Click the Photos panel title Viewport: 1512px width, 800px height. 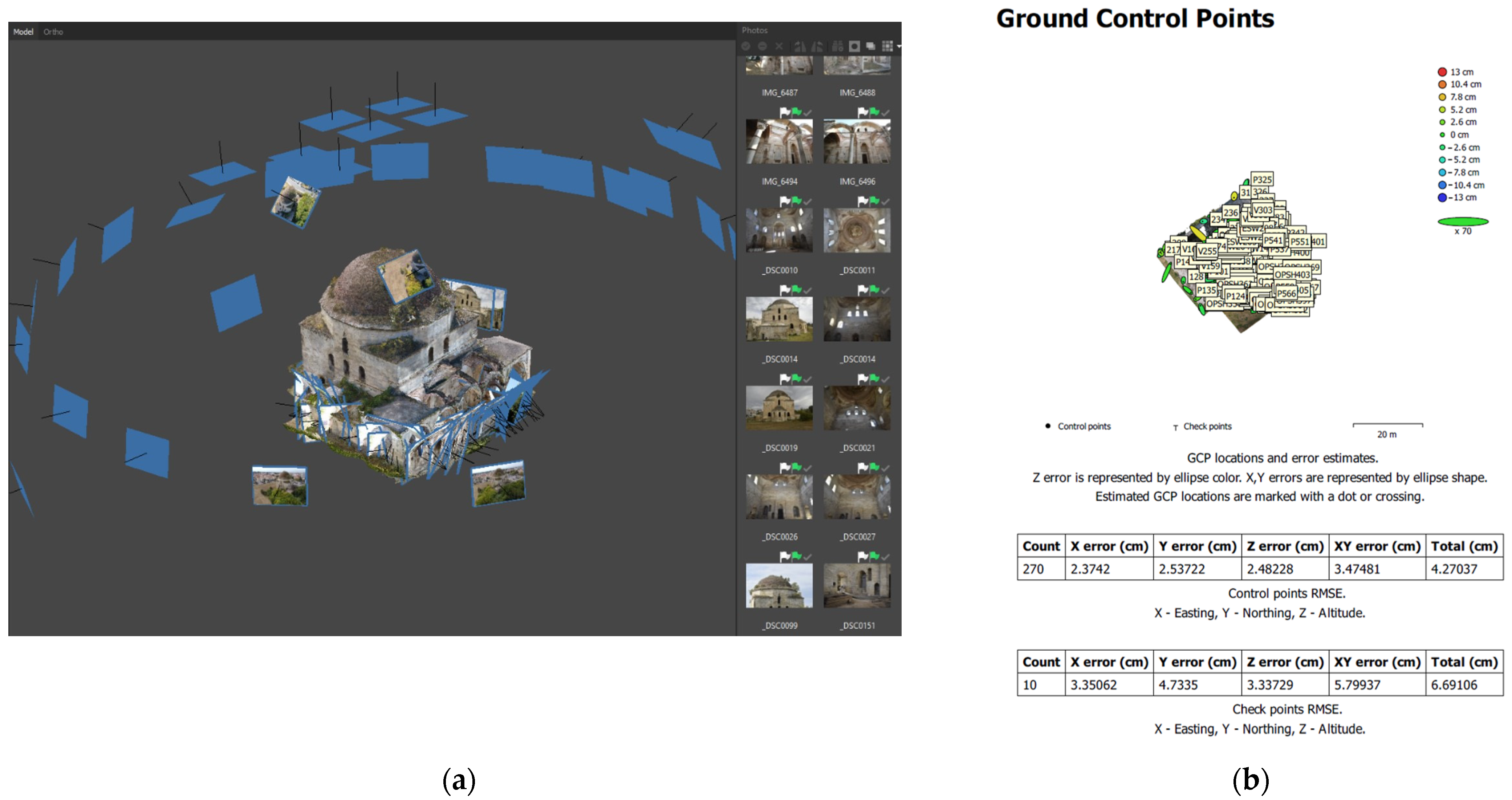point(754,30)
